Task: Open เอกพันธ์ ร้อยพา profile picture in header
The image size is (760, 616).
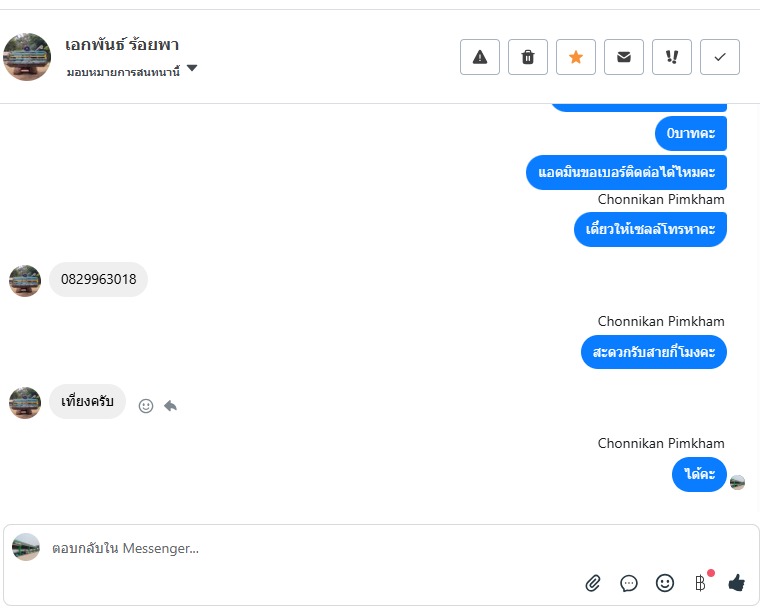Action: pyautogui.click(x=27, y=57)
